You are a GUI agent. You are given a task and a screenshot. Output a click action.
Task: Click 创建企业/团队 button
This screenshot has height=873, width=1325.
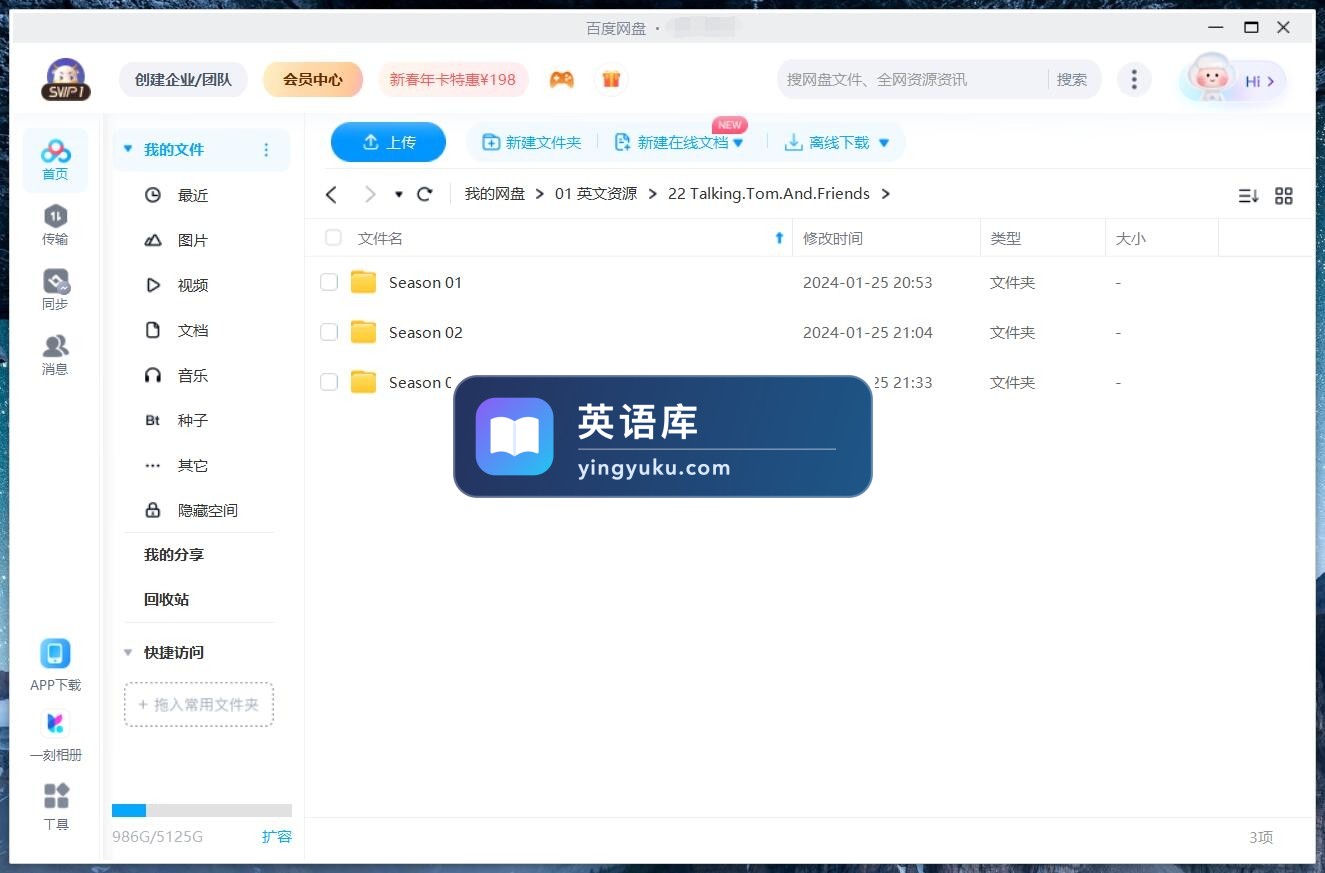[183, 79]
